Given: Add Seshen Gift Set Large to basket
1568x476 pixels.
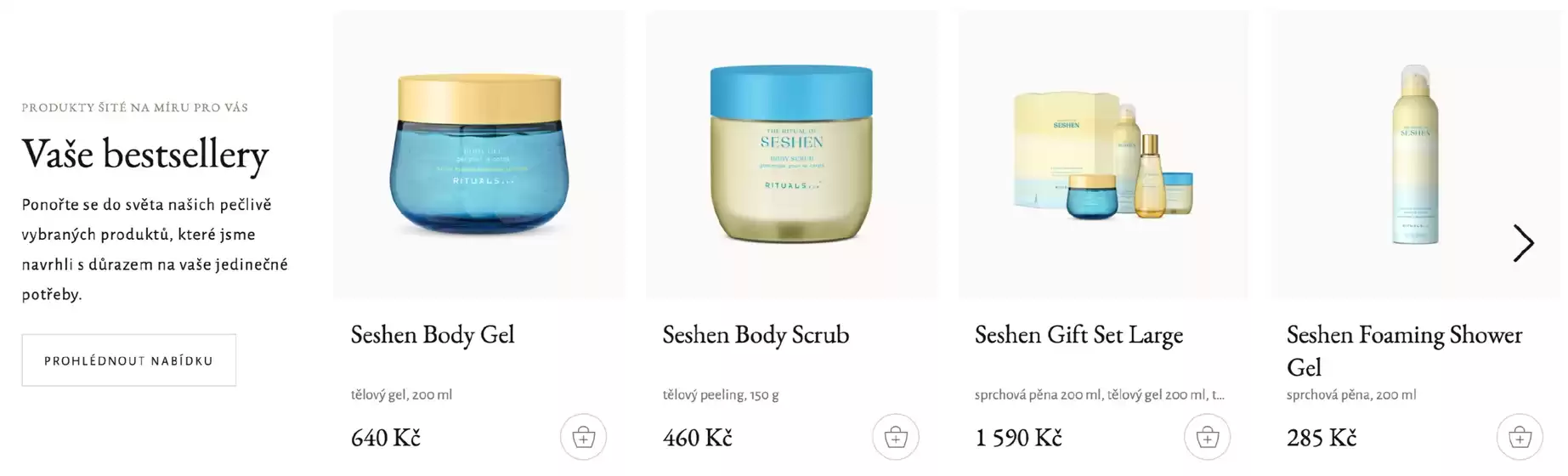Looking at the screenshot, I should tap(1208, 437).
